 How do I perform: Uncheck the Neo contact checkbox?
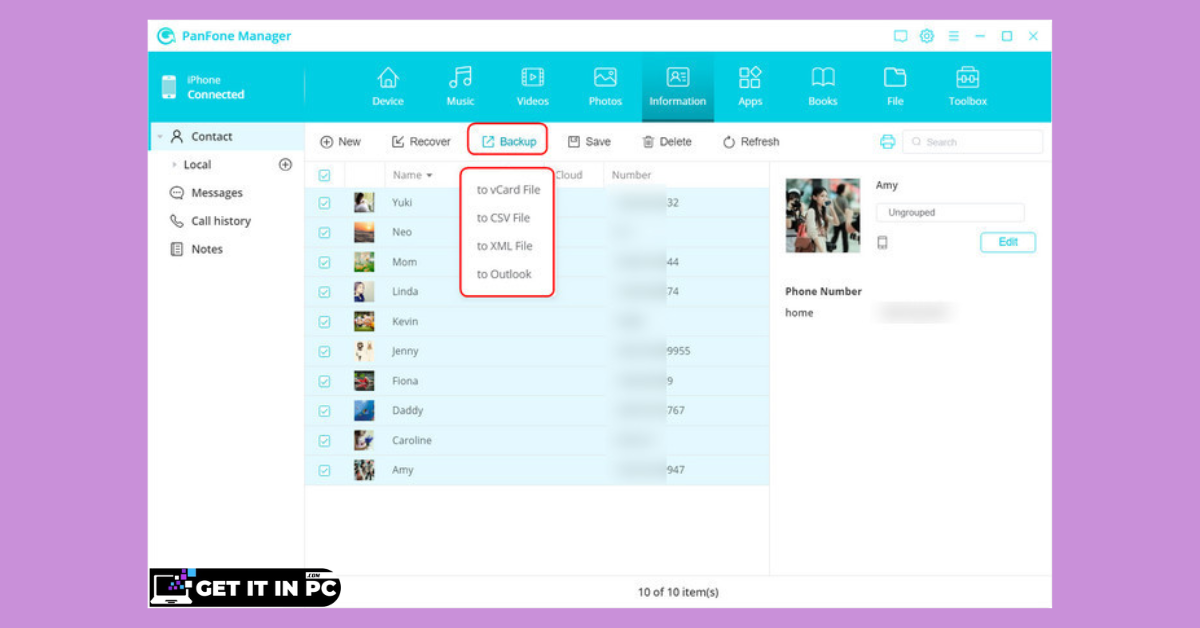click(x=324, y=233)
